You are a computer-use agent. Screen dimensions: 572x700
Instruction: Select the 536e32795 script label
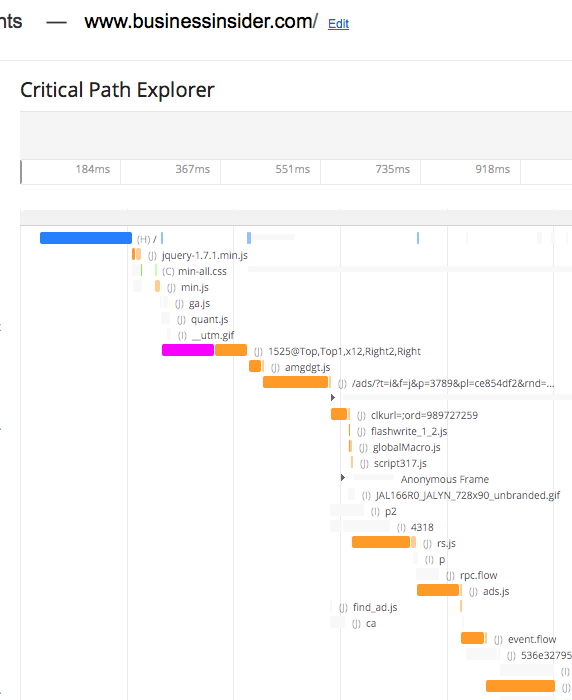pos(546,655)
